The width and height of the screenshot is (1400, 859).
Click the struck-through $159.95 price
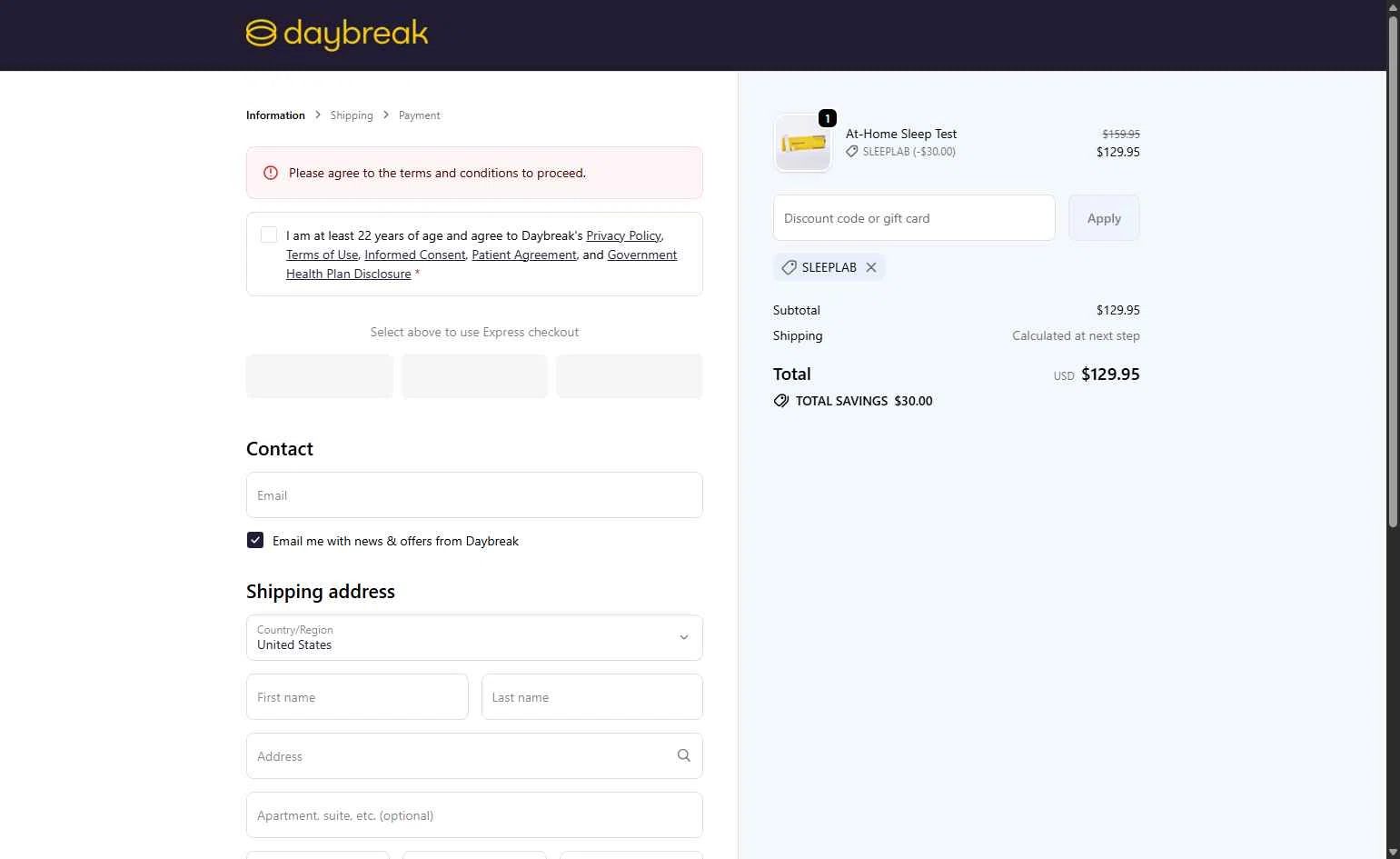1121,134
